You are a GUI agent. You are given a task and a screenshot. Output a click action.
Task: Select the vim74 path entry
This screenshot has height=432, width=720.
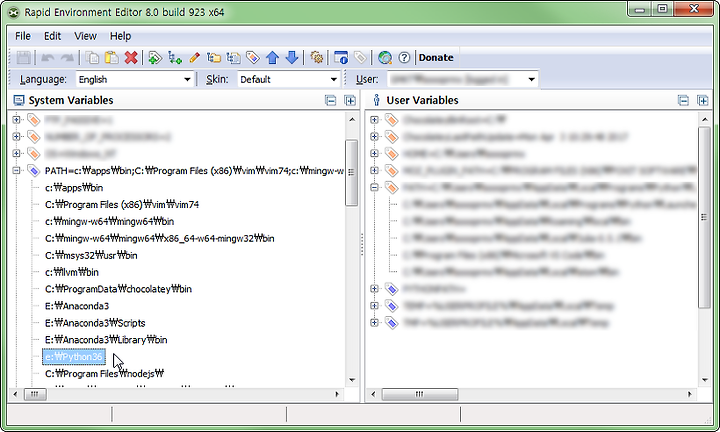122,205
